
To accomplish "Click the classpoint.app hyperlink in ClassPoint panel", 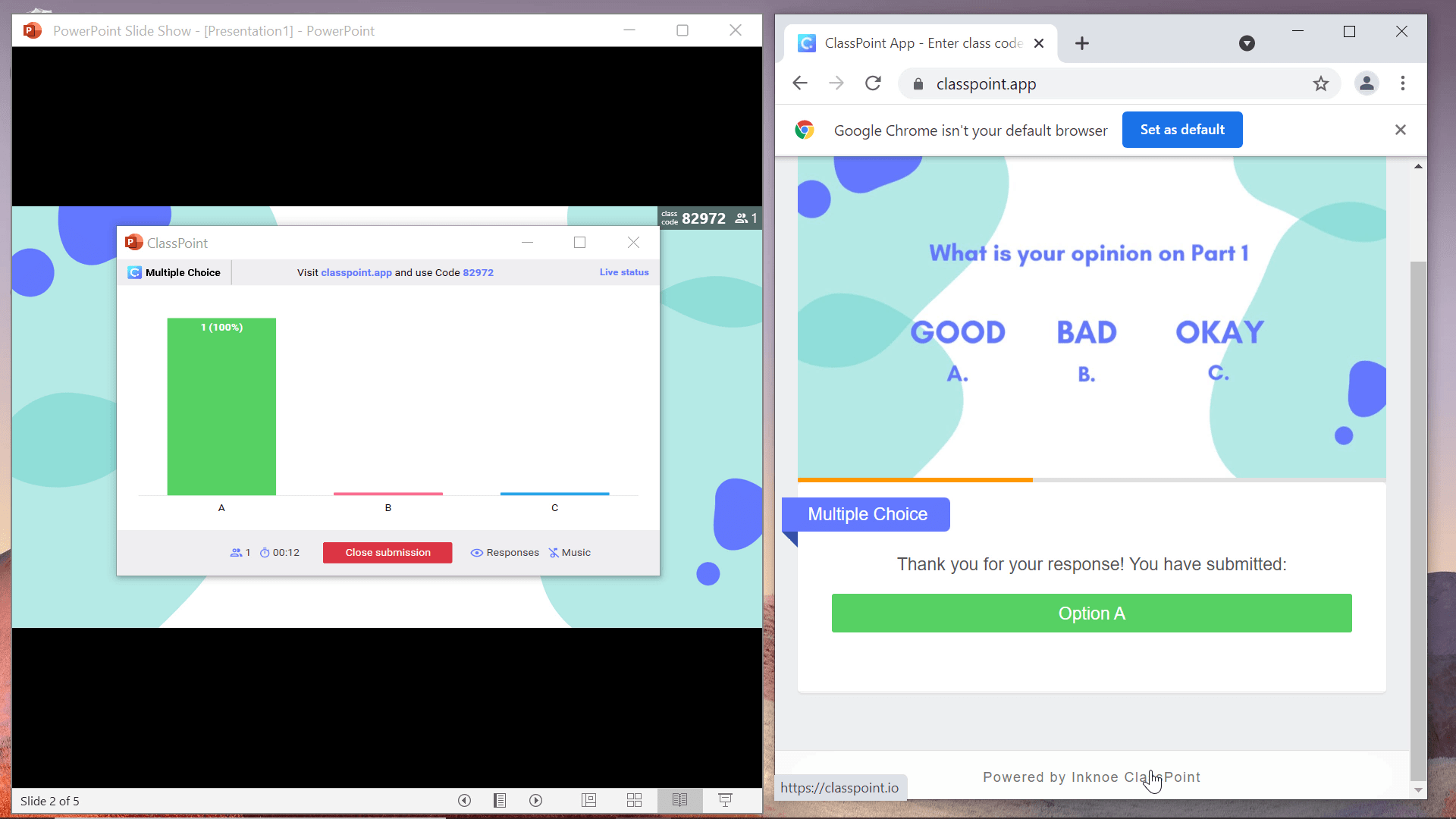I will coord(357,272).
